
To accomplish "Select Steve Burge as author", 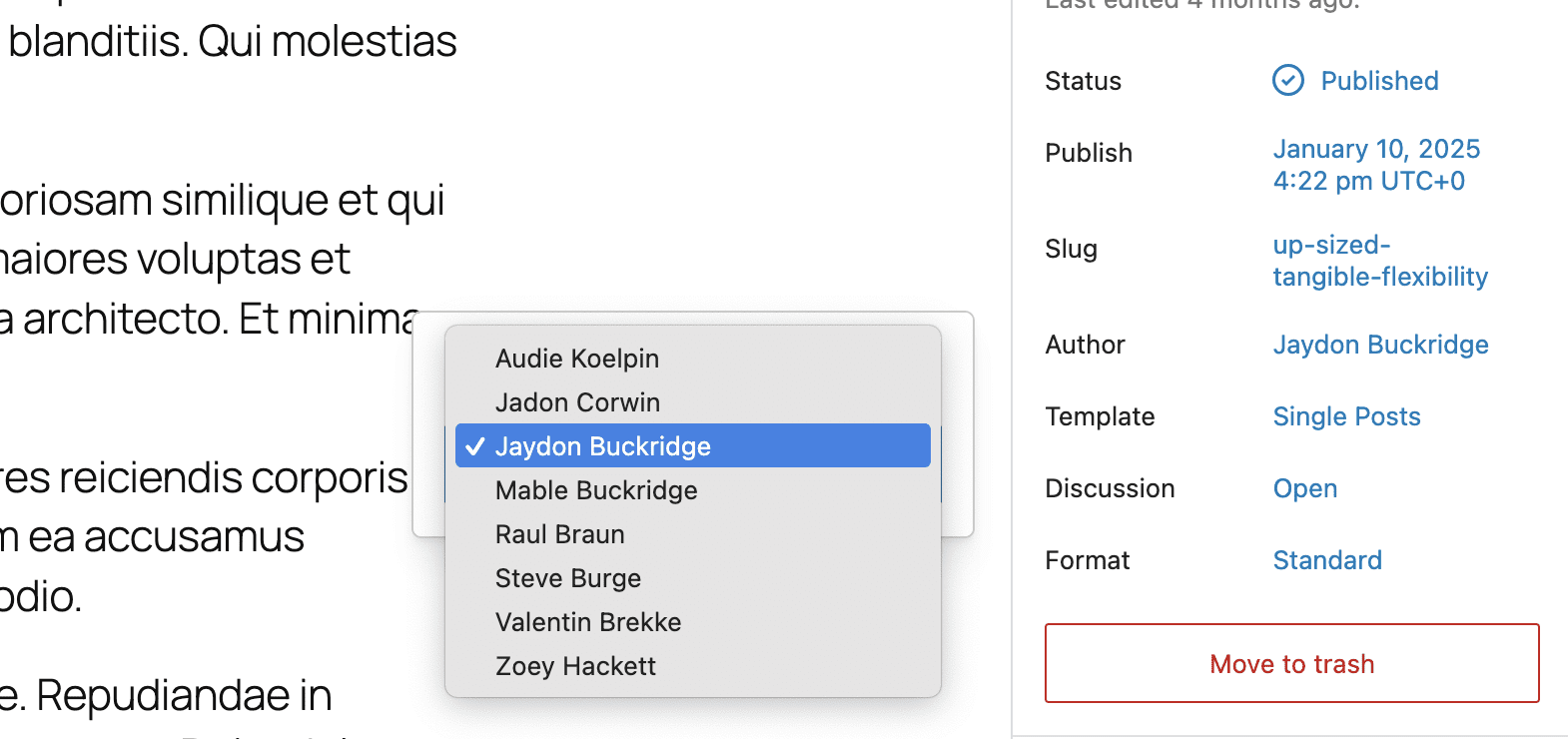I will click(x=567, y=578).
